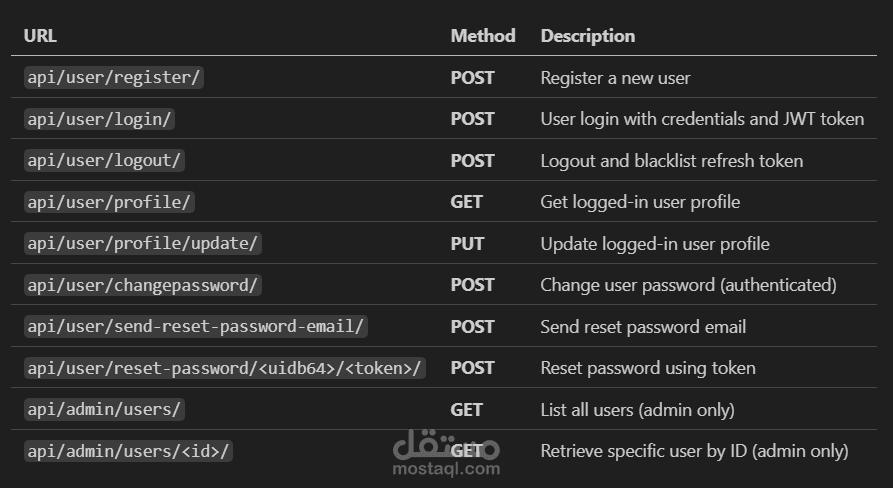Click the PUT method label
Image resolution: width=893 pixels, height=488 pixels.
pos(467,244)
